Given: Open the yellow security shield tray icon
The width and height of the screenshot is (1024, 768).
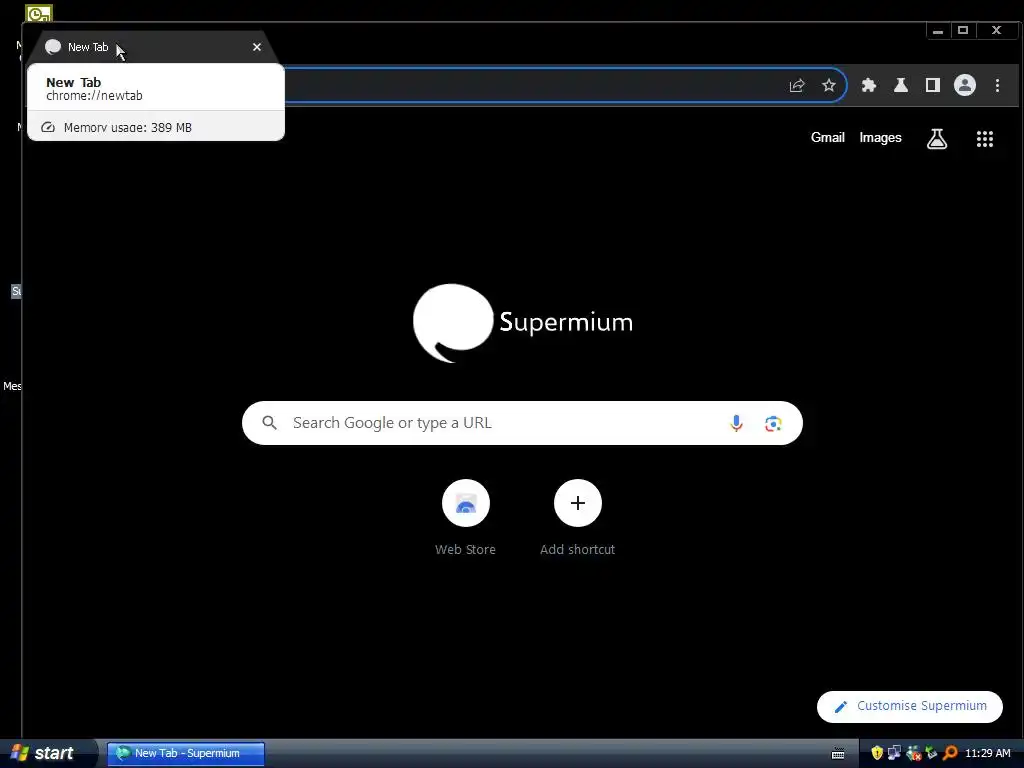Looking at the screenshot, I should 877,753.
